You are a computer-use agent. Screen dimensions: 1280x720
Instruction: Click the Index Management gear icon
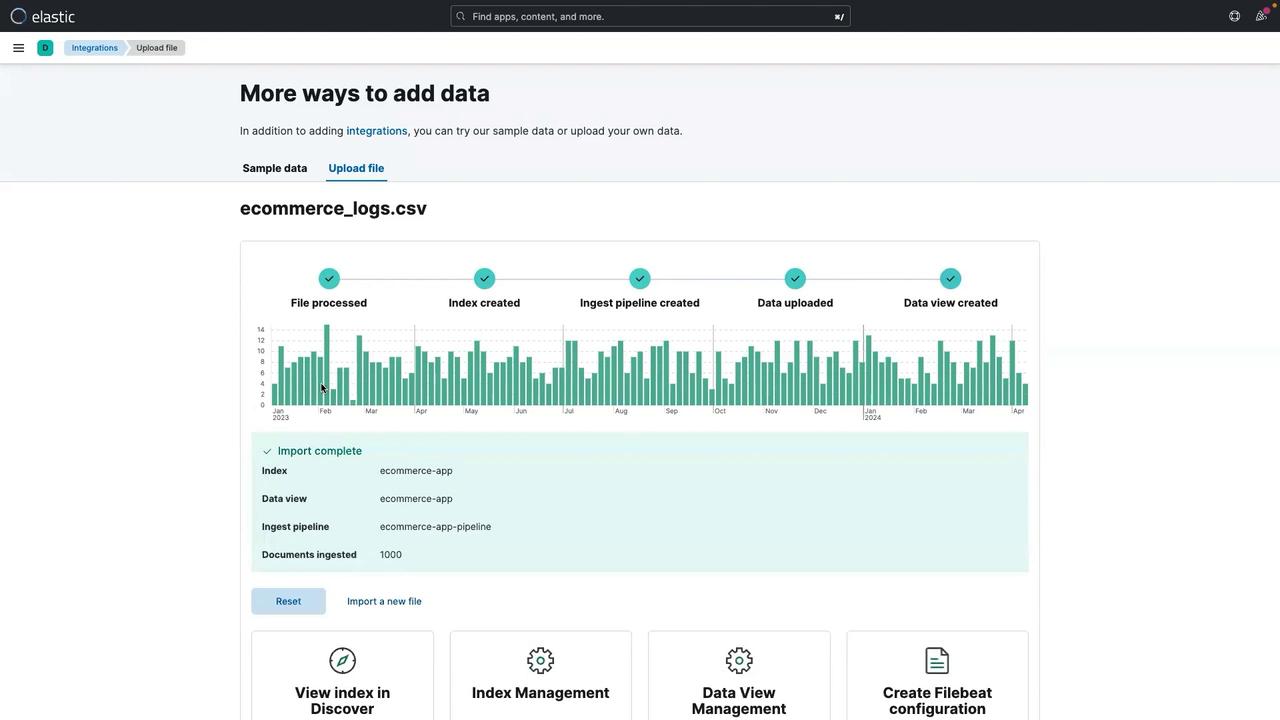540,661
